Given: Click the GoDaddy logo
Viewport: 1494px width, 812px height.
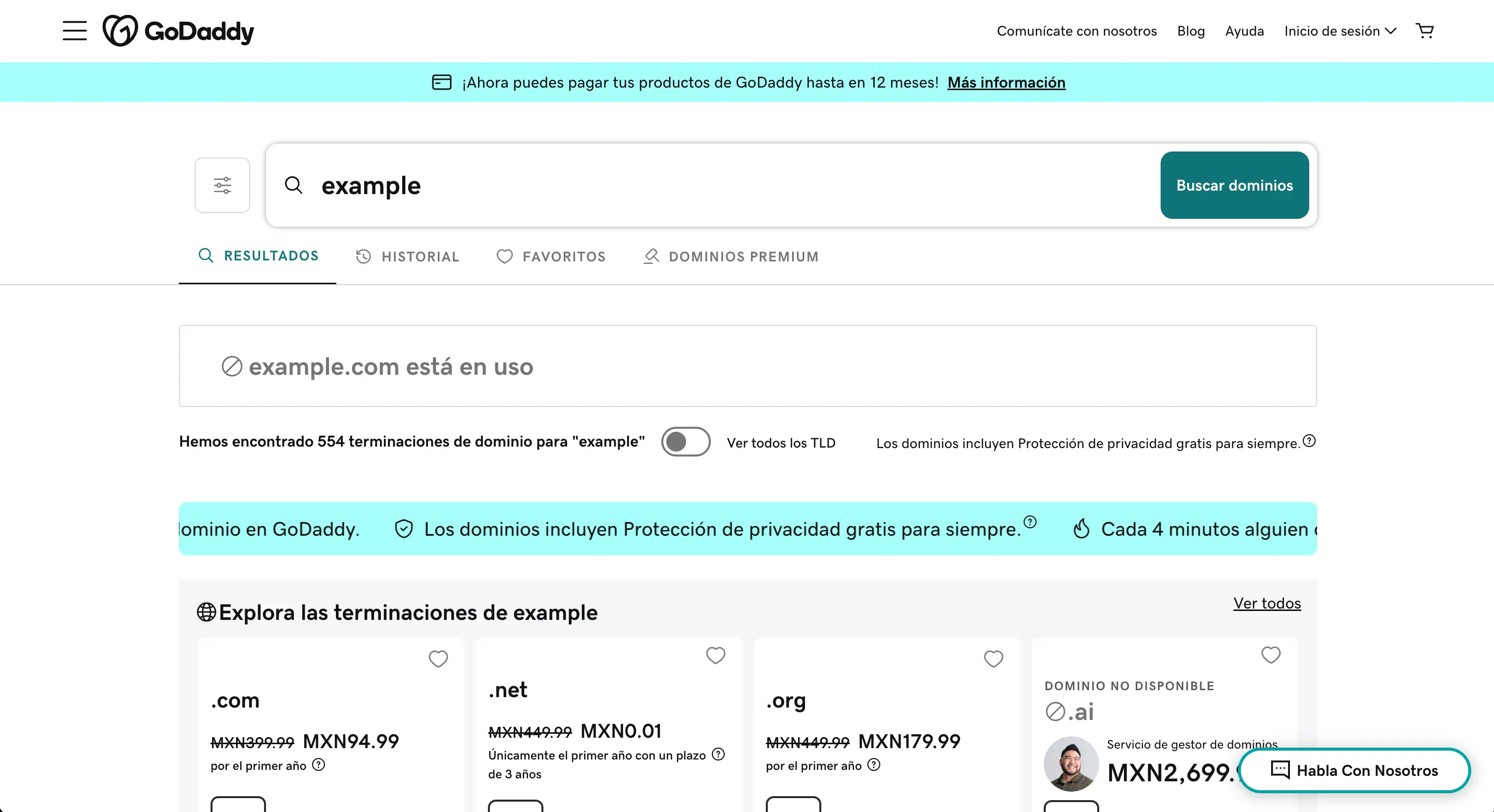Looking at the screenshot, I should point(179,30).
